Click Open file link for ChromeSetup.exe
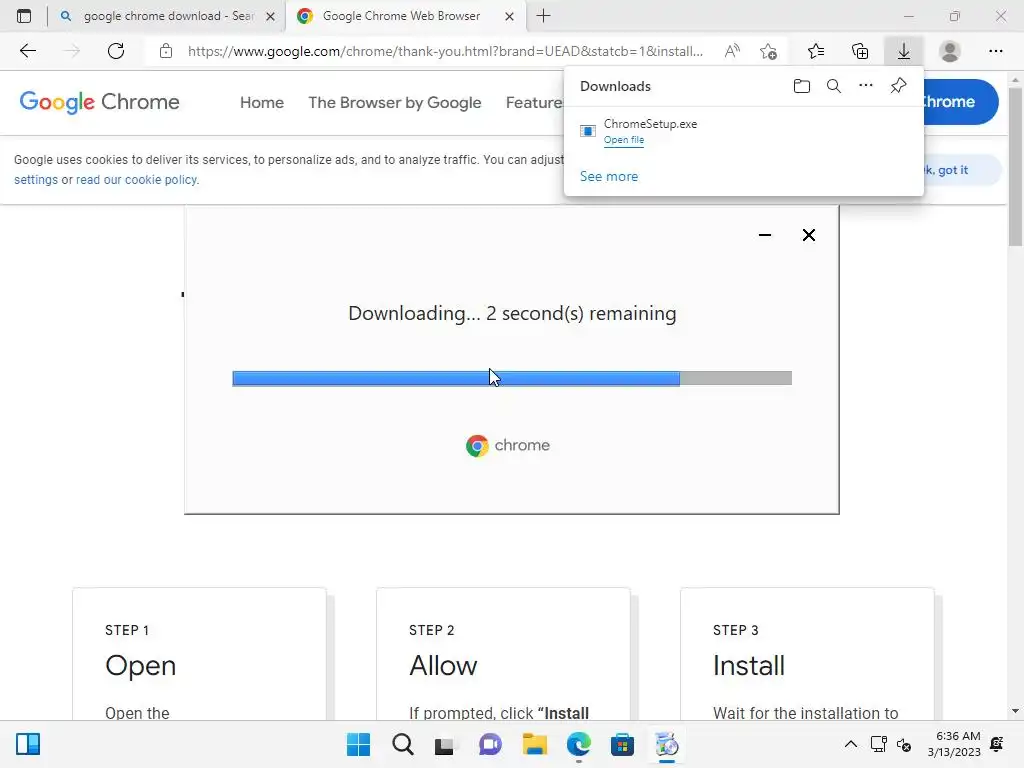The image size is (1024, 768). [x=624, y=140]
